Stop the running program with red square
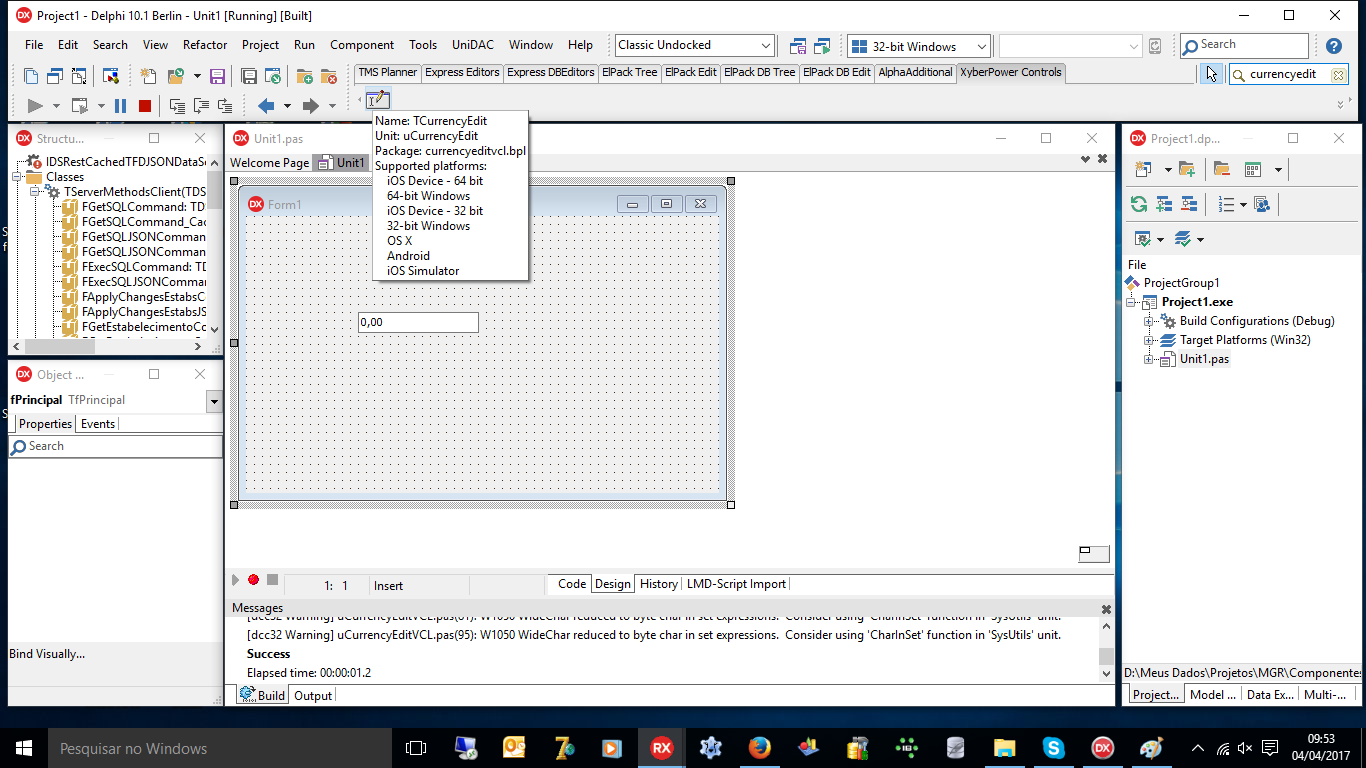 click(145, 106)
